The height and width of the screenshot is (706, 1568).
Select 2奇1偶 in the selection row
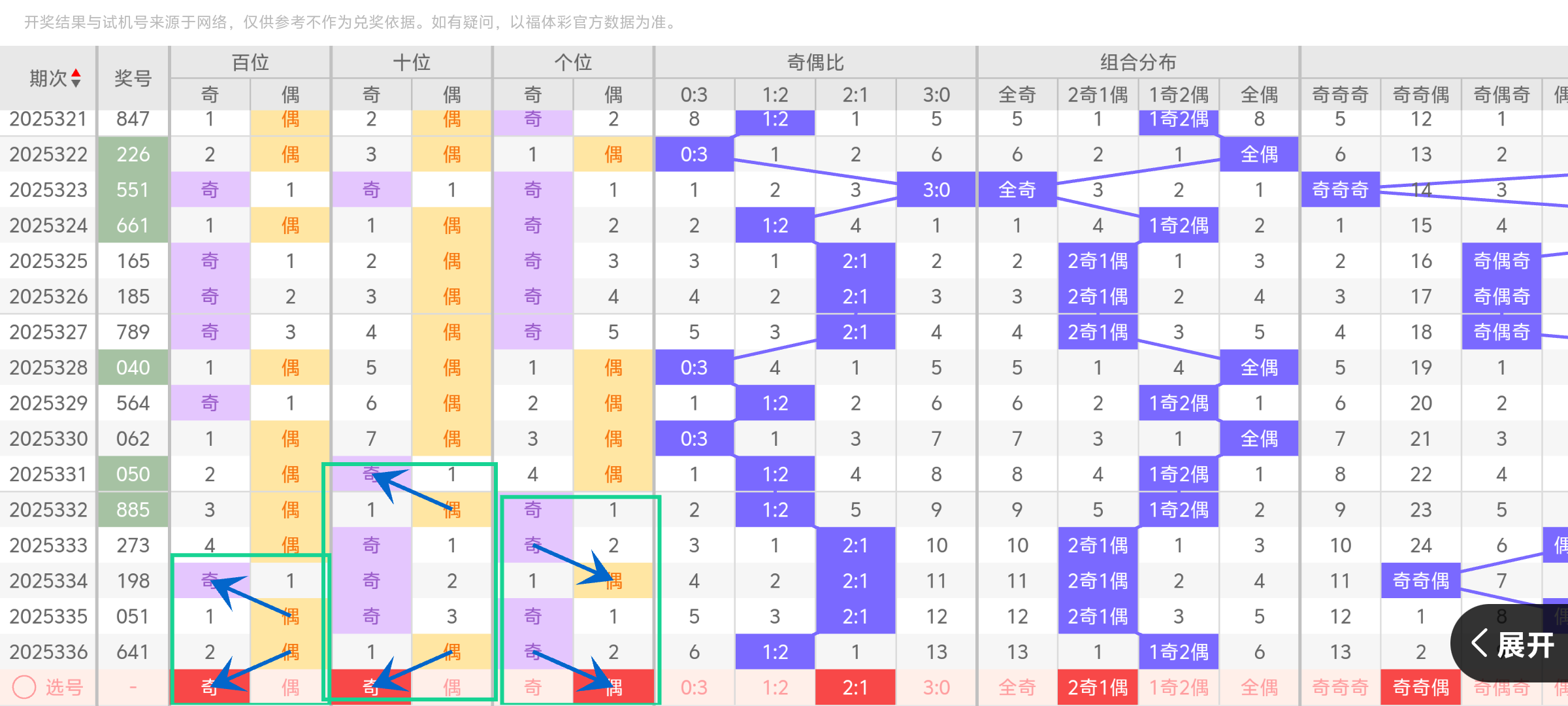[x=1098, y=687]
